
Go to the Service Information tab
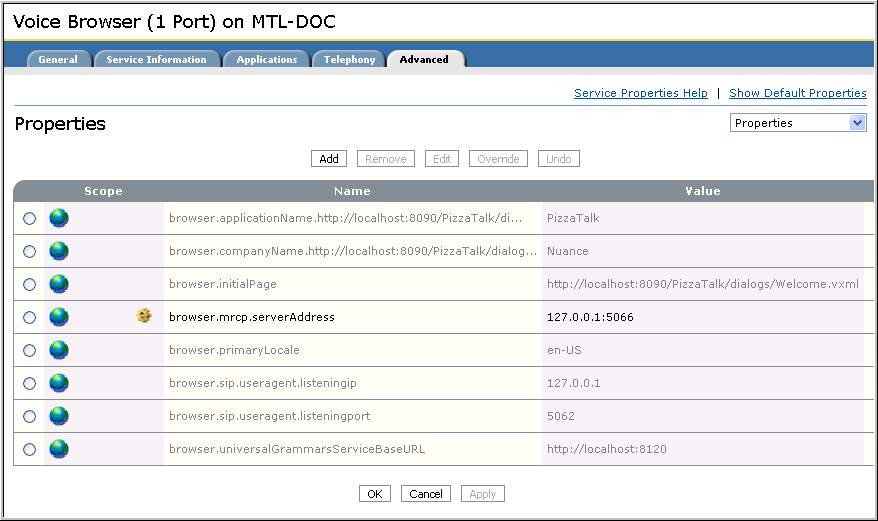click(x=156, y=60)
